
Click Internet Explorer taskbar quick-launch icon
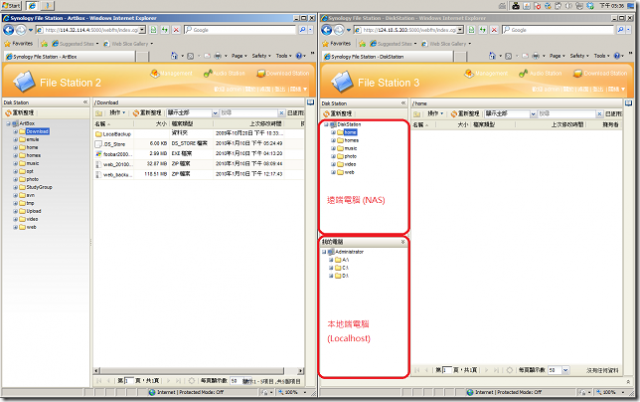click(31, 5)
